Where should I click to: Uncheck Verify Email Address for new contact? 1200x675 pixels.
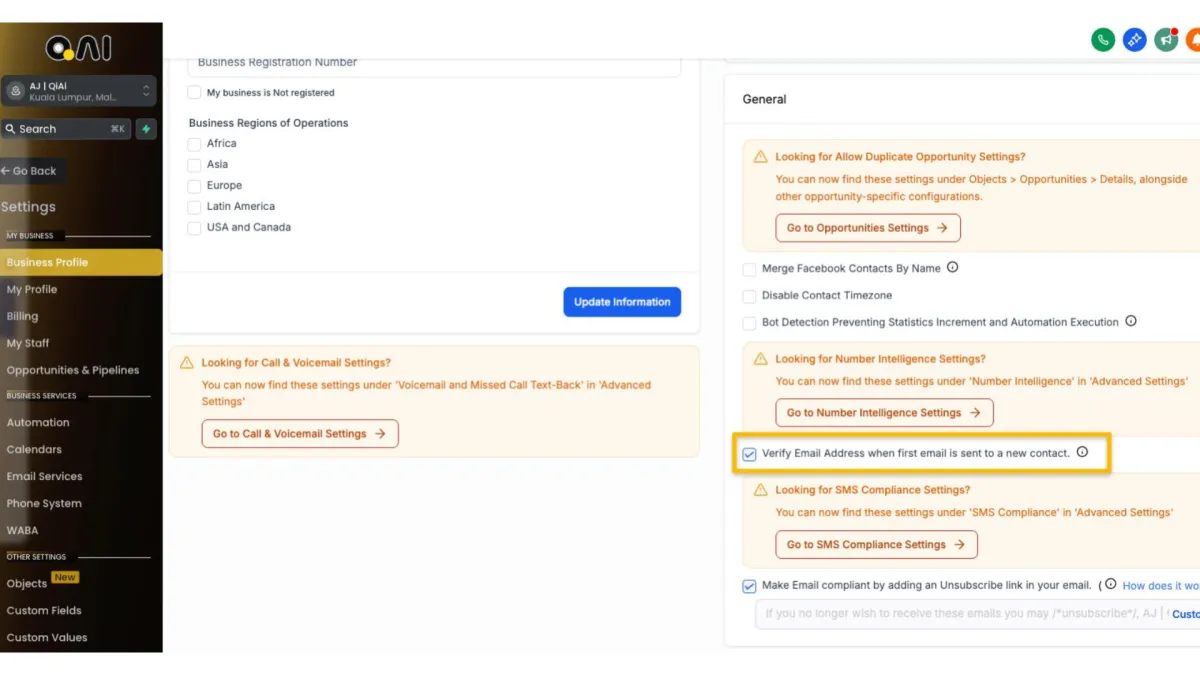click(x=749, y=454)
